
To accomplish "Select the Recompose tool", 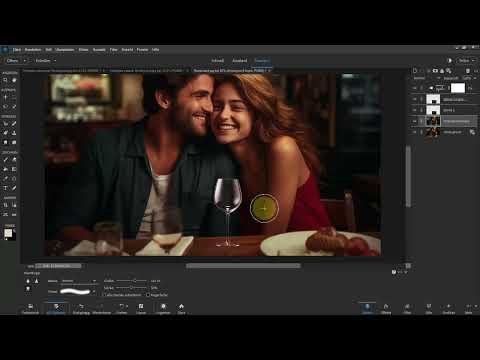I will [14, 205].
